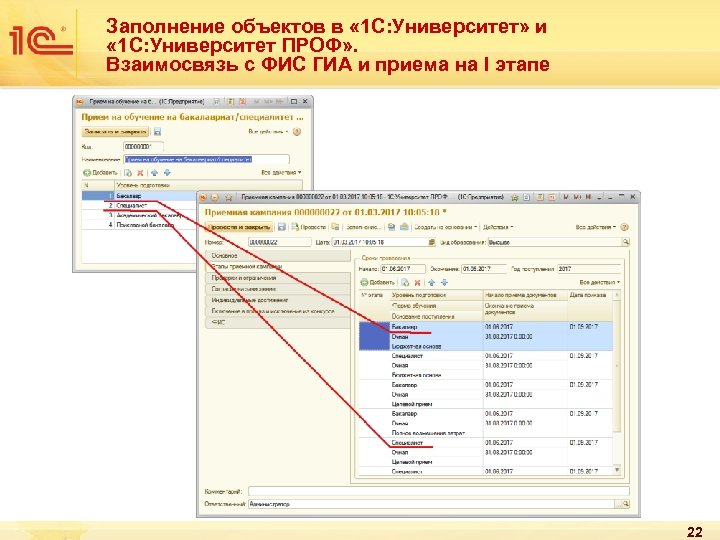This screenshot has height=540, width=720.
Task: Click the save diskette icon in the campaign window
Action: pyautogui.click(x=282, y=227)
